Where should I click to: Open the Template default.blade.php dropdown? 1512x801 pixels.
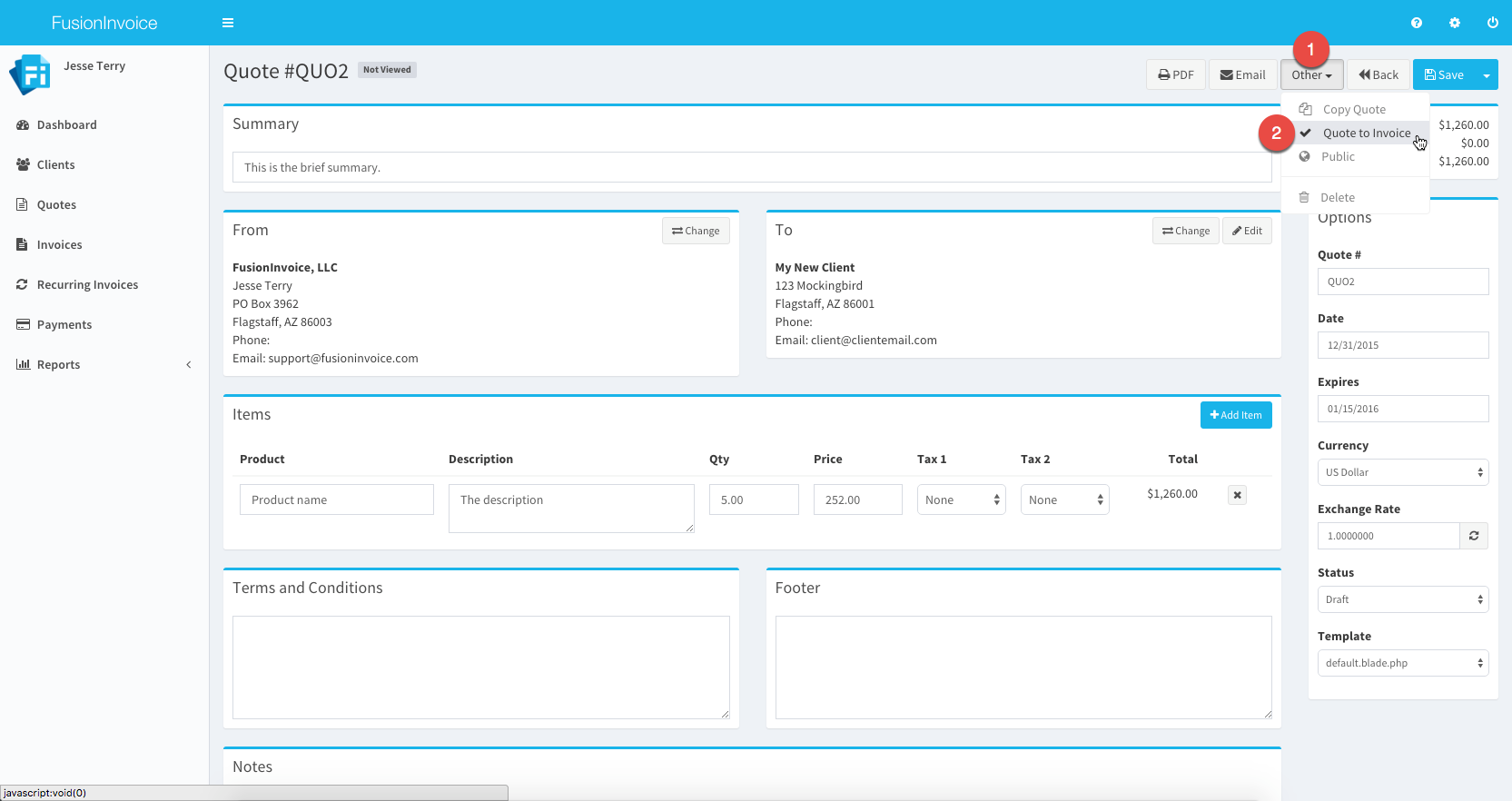(1403, 663)
